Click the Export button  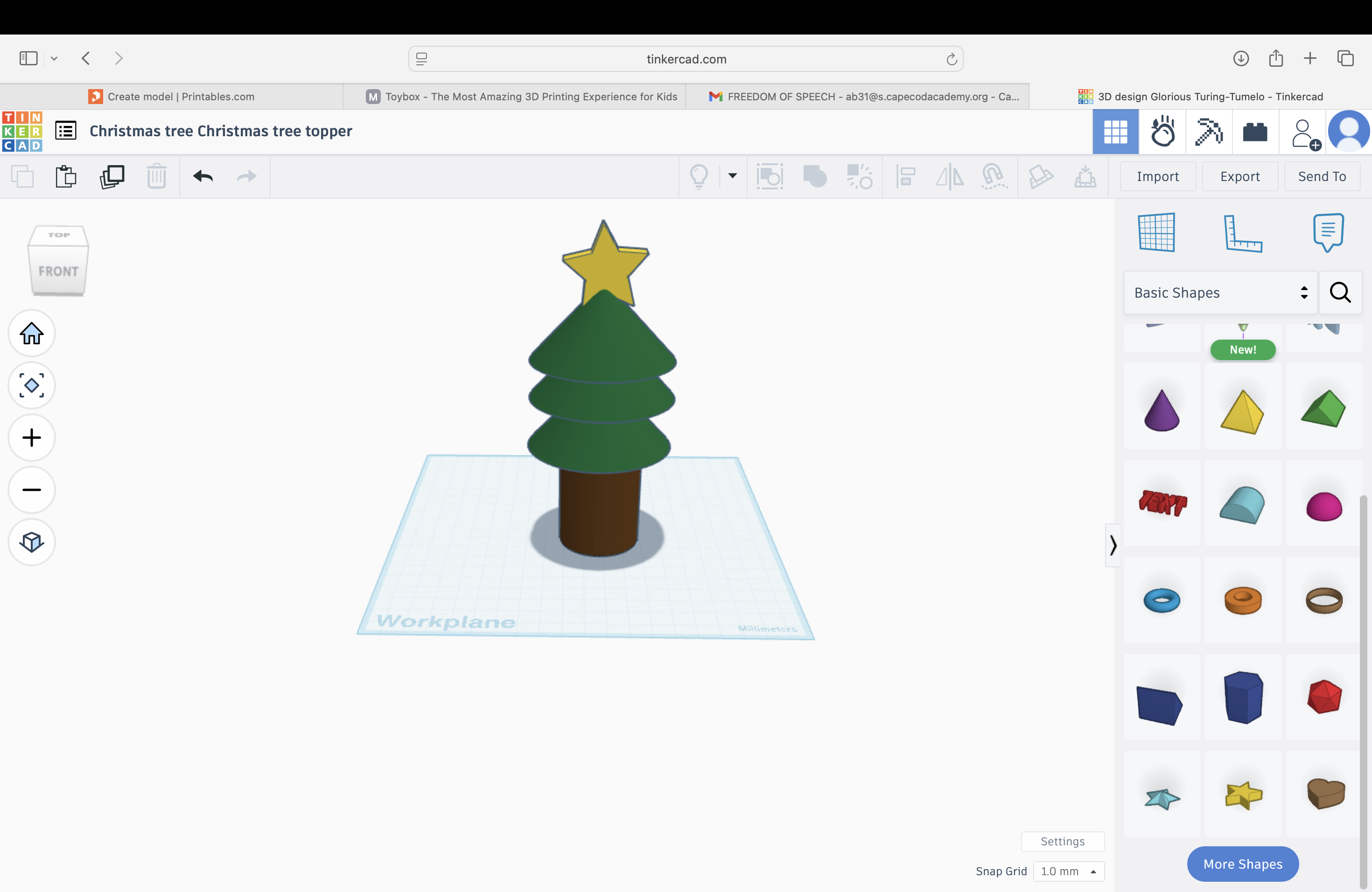[1239, 176]
